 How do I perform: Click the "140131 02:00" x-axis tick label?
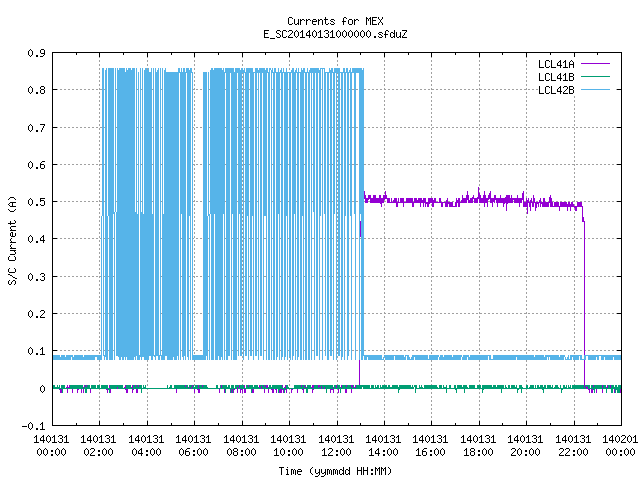tap(98, 446)
